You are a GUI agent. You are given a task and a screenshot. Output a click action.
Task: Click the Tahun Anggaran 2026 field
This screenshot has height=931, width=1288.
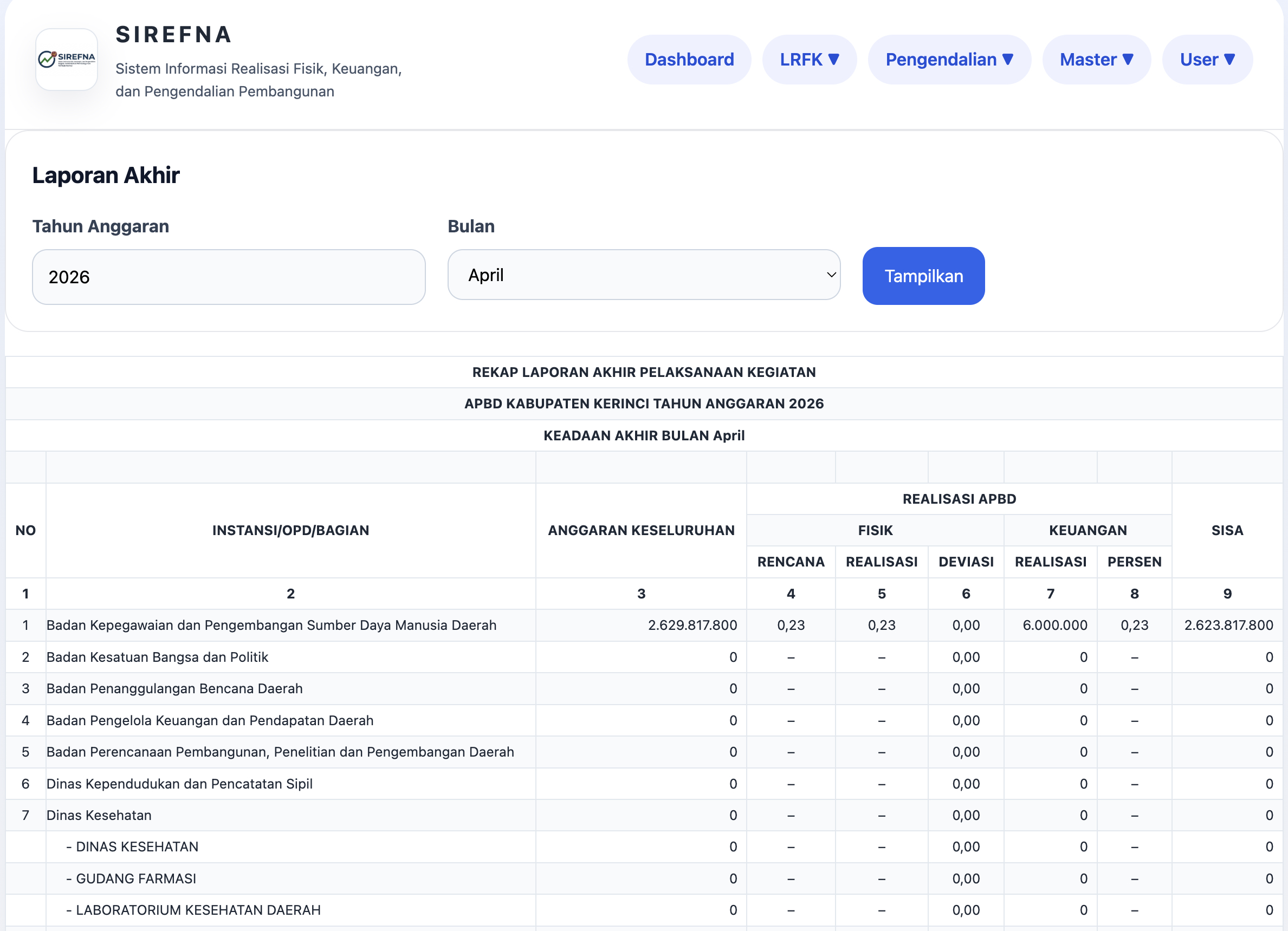228,277
